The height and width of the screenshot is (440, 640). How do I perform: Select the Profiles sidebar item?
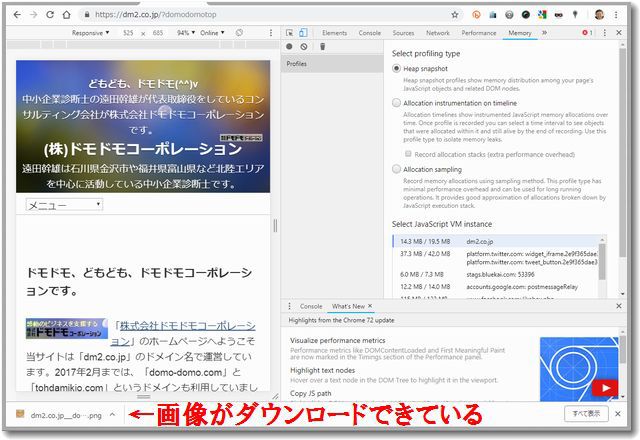click(332, 64)
